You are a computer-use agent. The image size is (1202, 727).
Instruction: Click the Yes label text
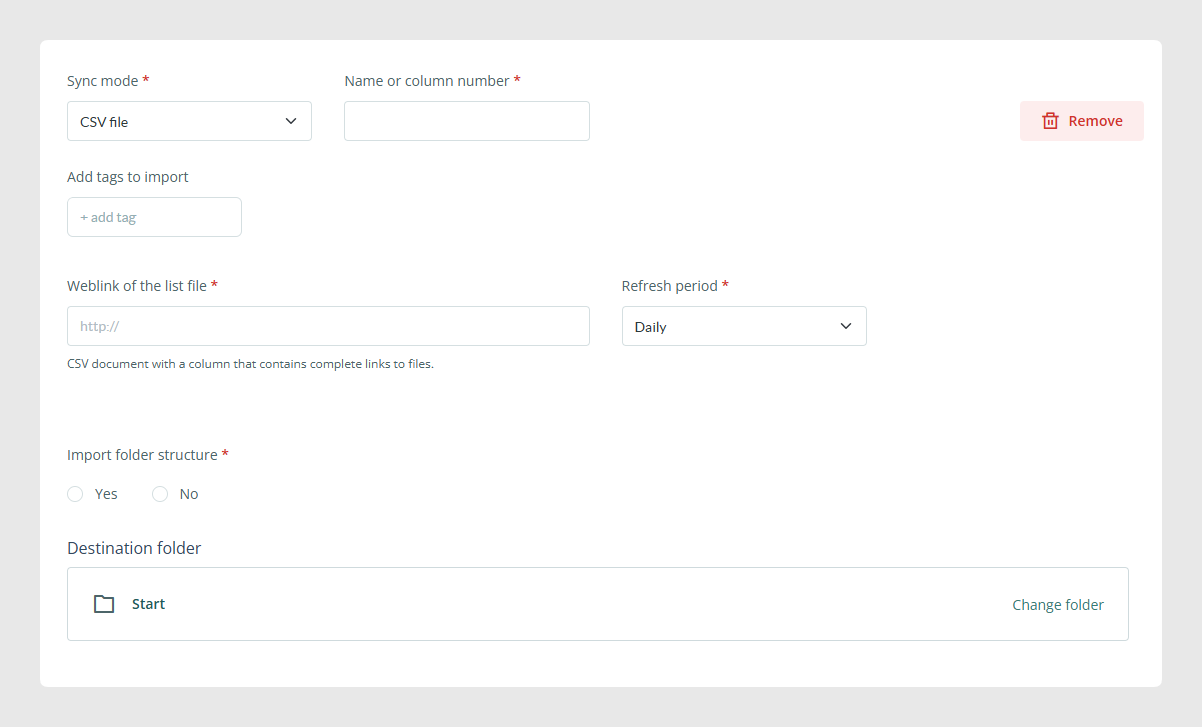(x=106, y=494)
